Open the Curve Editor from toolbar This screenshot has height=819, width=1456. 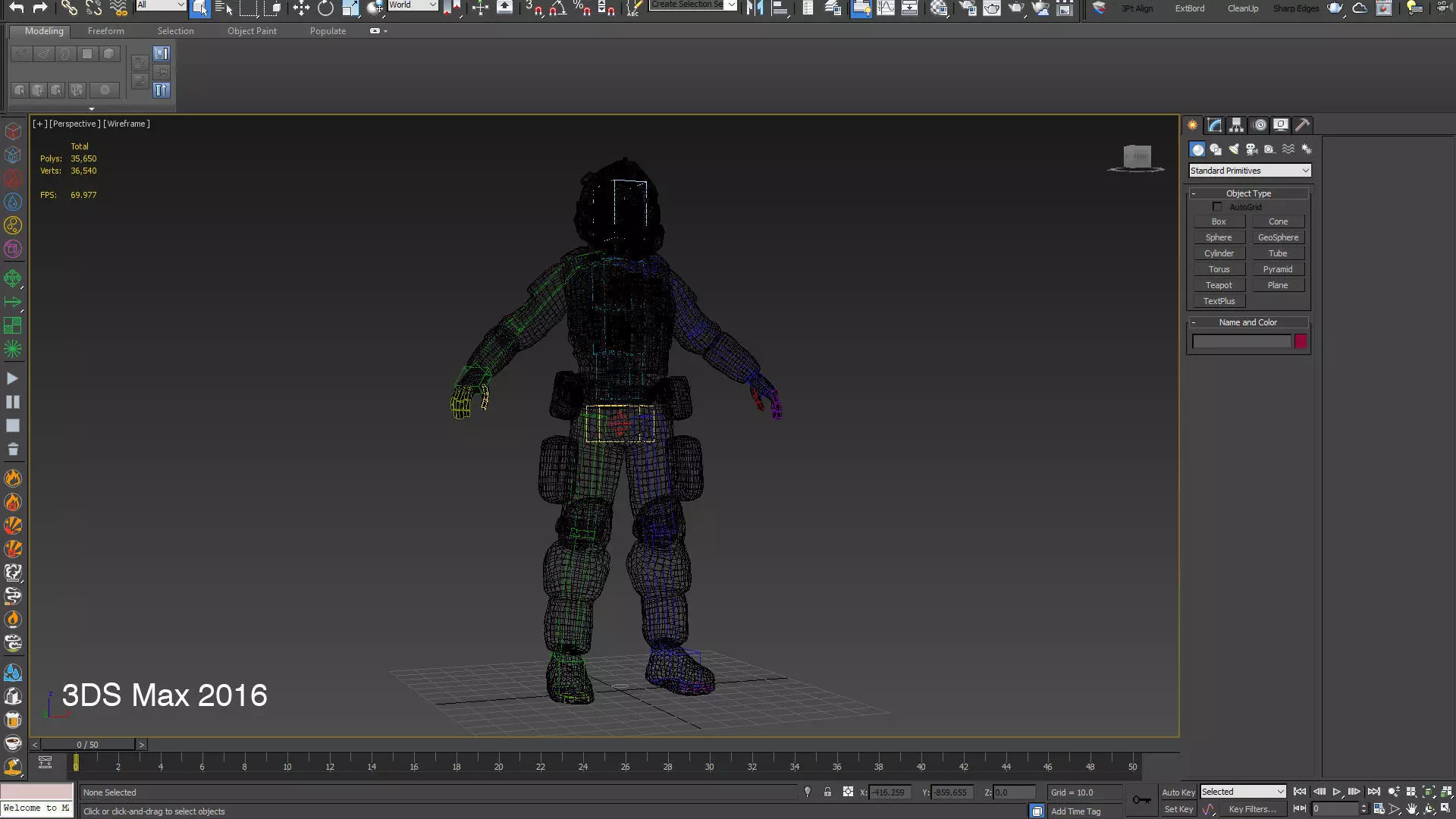coord(885,8)
